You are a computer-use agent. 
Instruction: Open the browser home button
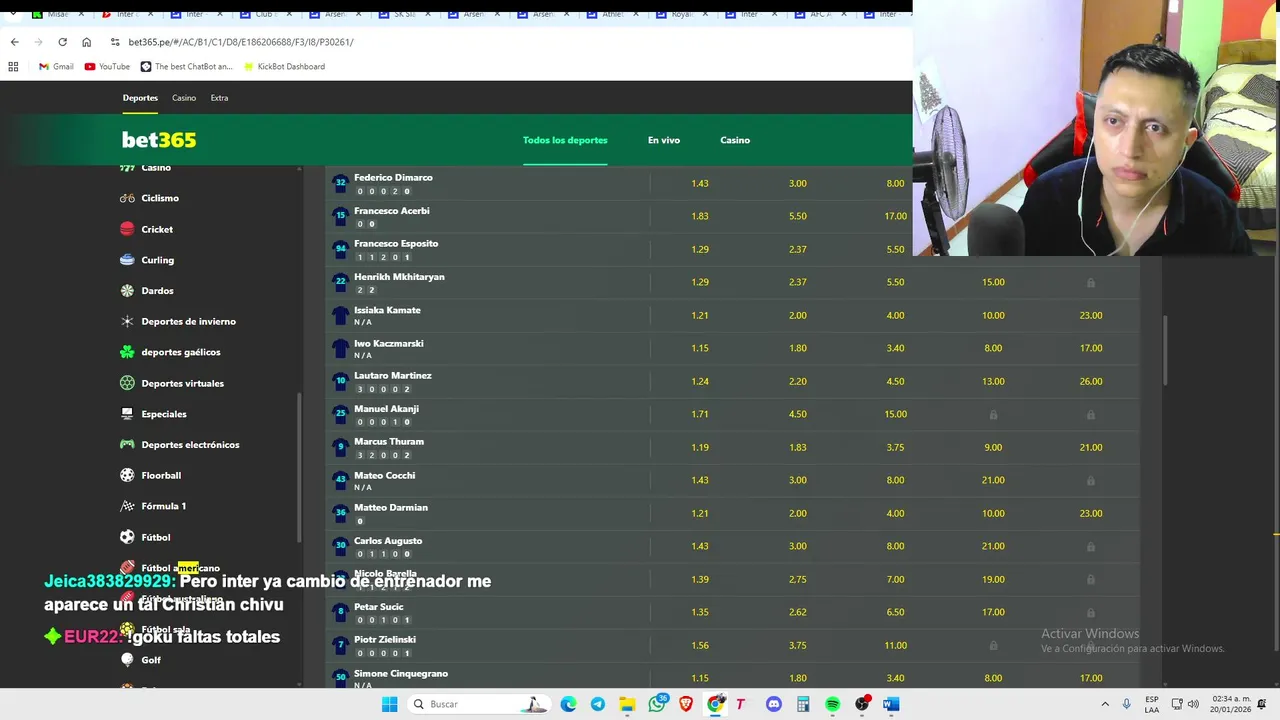86,42
